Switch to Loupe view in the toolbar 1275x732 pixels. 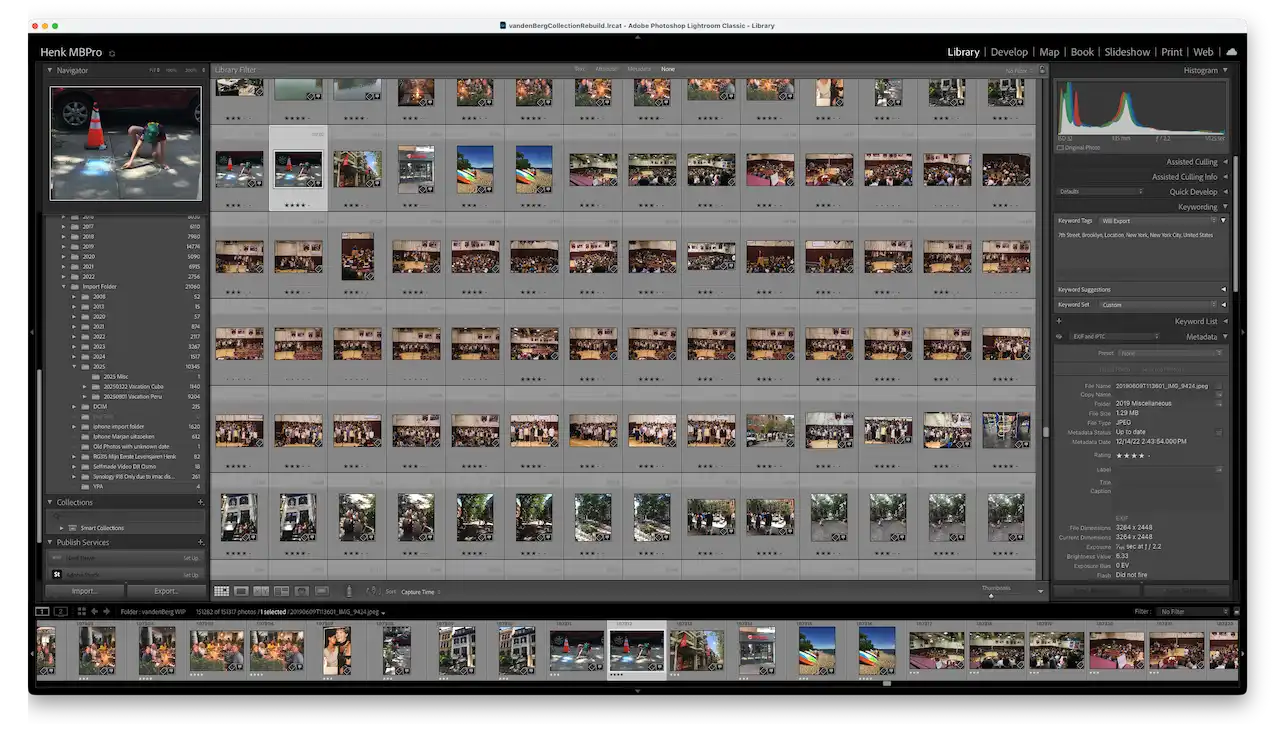tap(241, 592)
